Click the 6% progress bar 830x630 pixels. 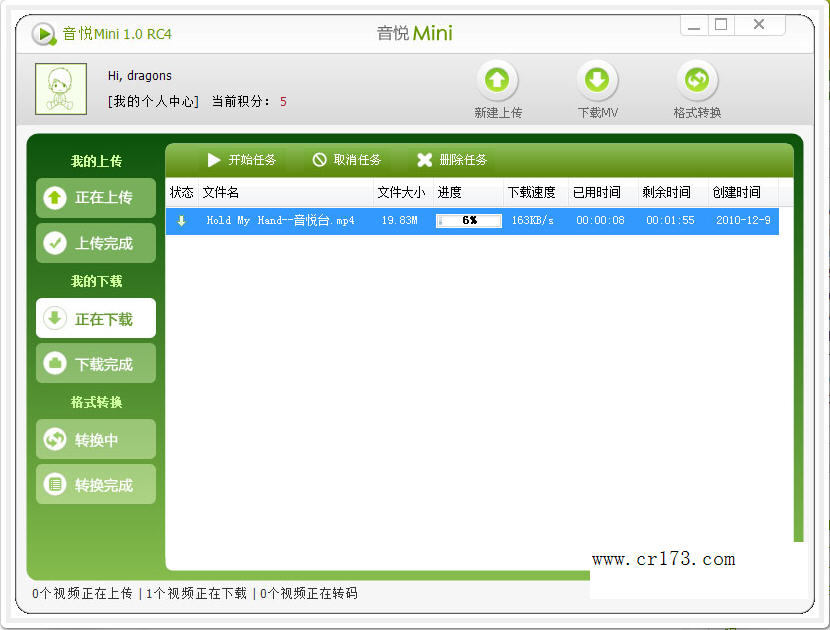[468, 220]
